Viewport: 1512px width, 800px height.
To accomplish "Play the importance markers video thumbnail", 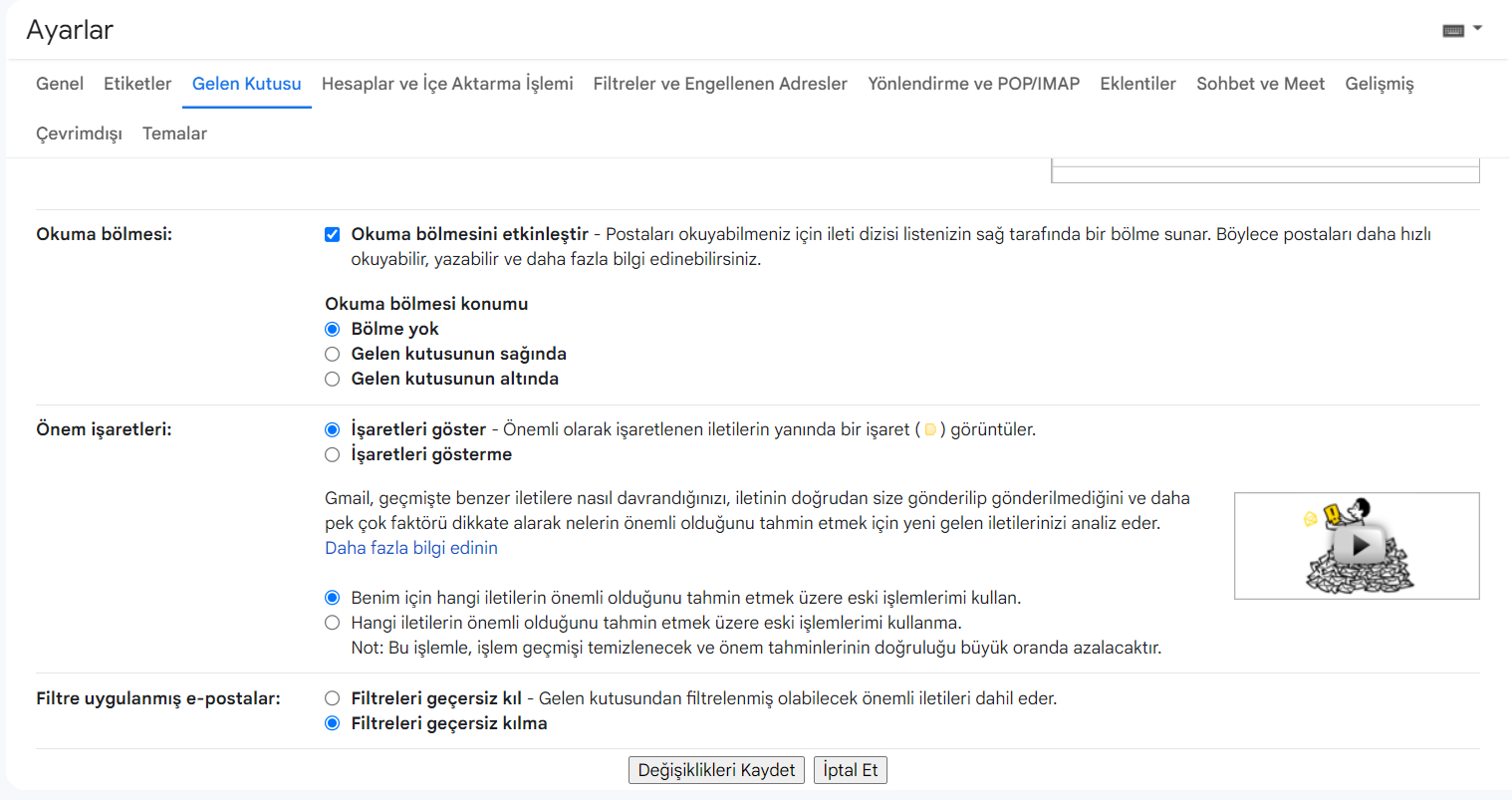I will (x=1357, y=545).
